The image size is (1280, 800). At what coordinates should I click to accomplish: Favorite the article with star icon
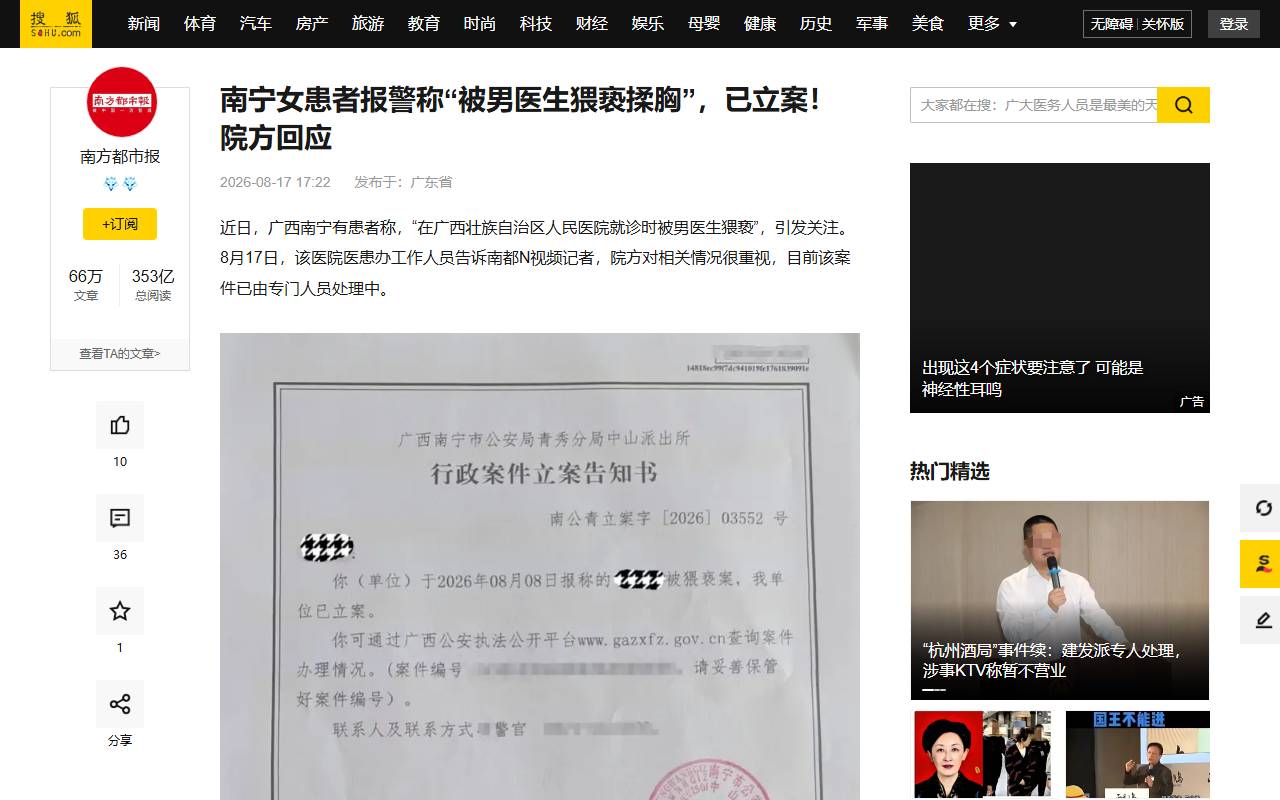click(x=120, y=611)
